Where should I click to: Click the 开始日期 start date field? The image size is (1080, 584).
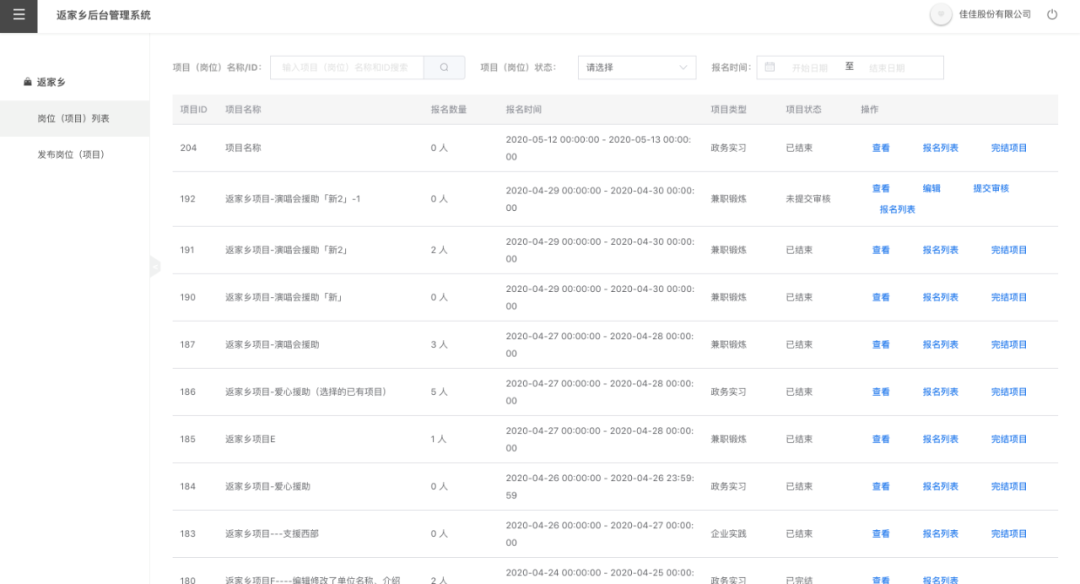pos(809,67)
